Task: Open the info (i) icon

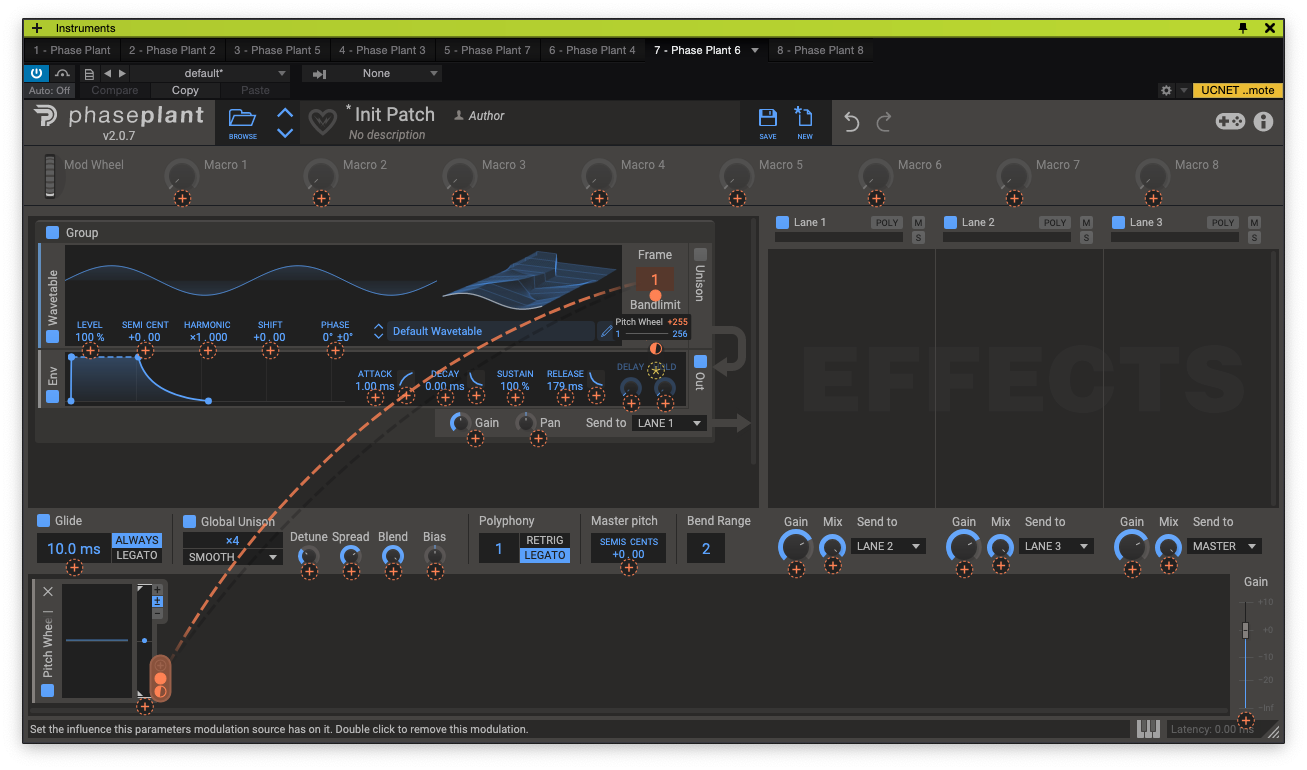Action: (1264, 121)
